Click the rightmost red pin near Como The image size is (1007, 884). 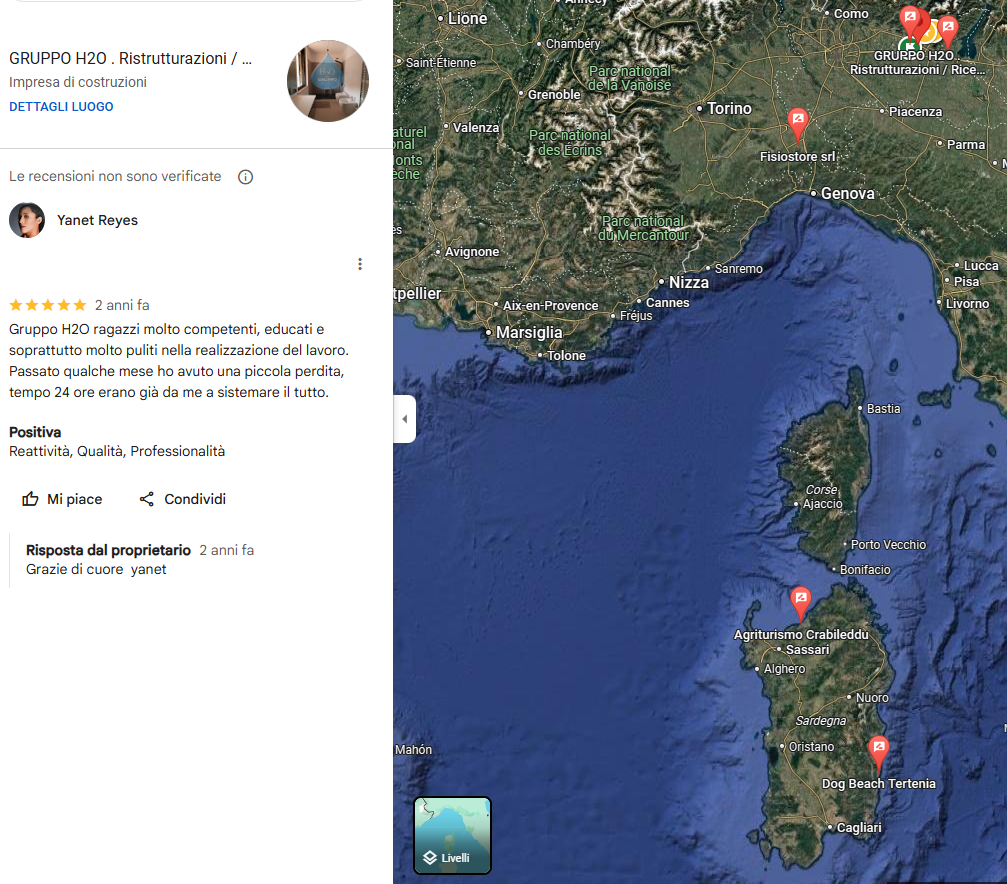point(947,32)
